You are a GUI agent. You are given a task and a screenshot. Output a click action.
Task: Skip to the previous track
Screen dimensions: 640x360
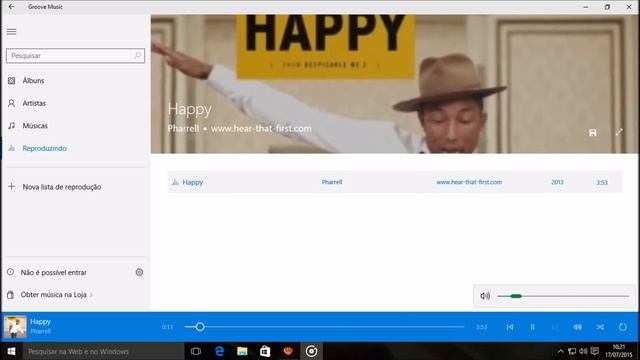[x=510, y=327]
